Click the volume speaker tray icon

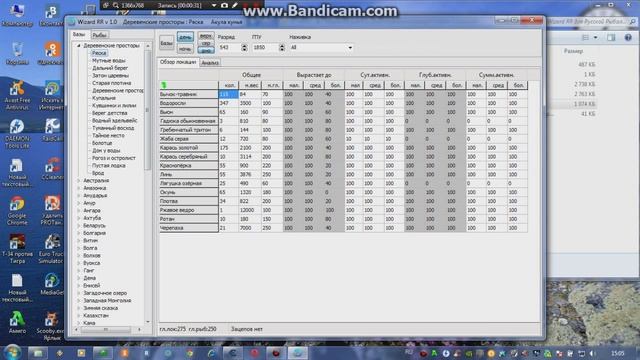(x=593, y=353)
